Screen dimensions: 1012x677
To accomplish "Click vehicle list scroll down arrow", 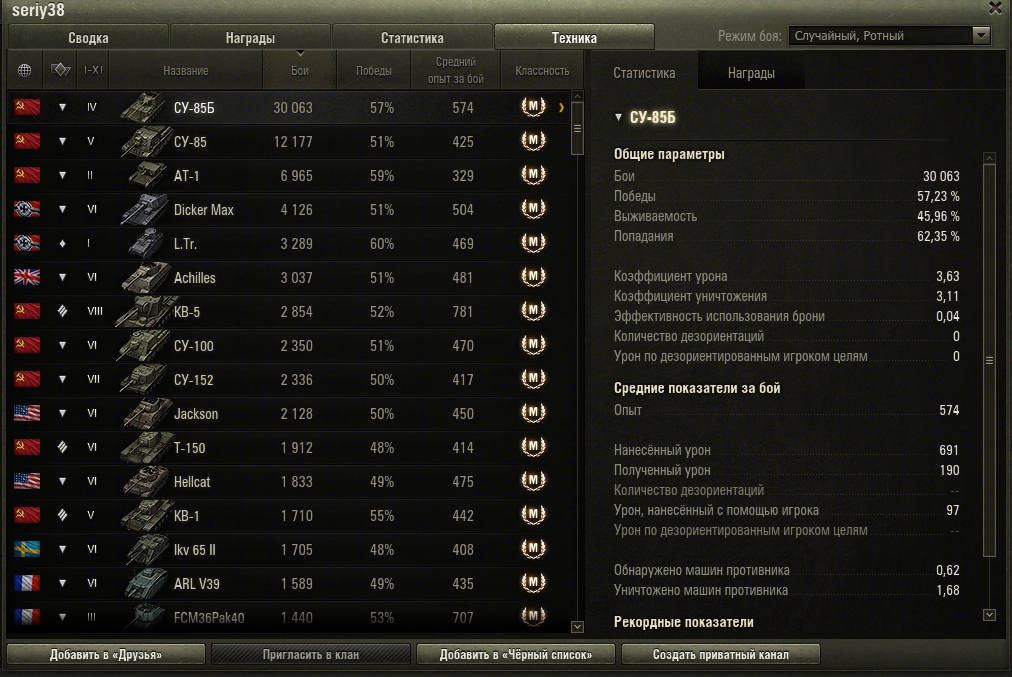I will [x=578, y=627].
